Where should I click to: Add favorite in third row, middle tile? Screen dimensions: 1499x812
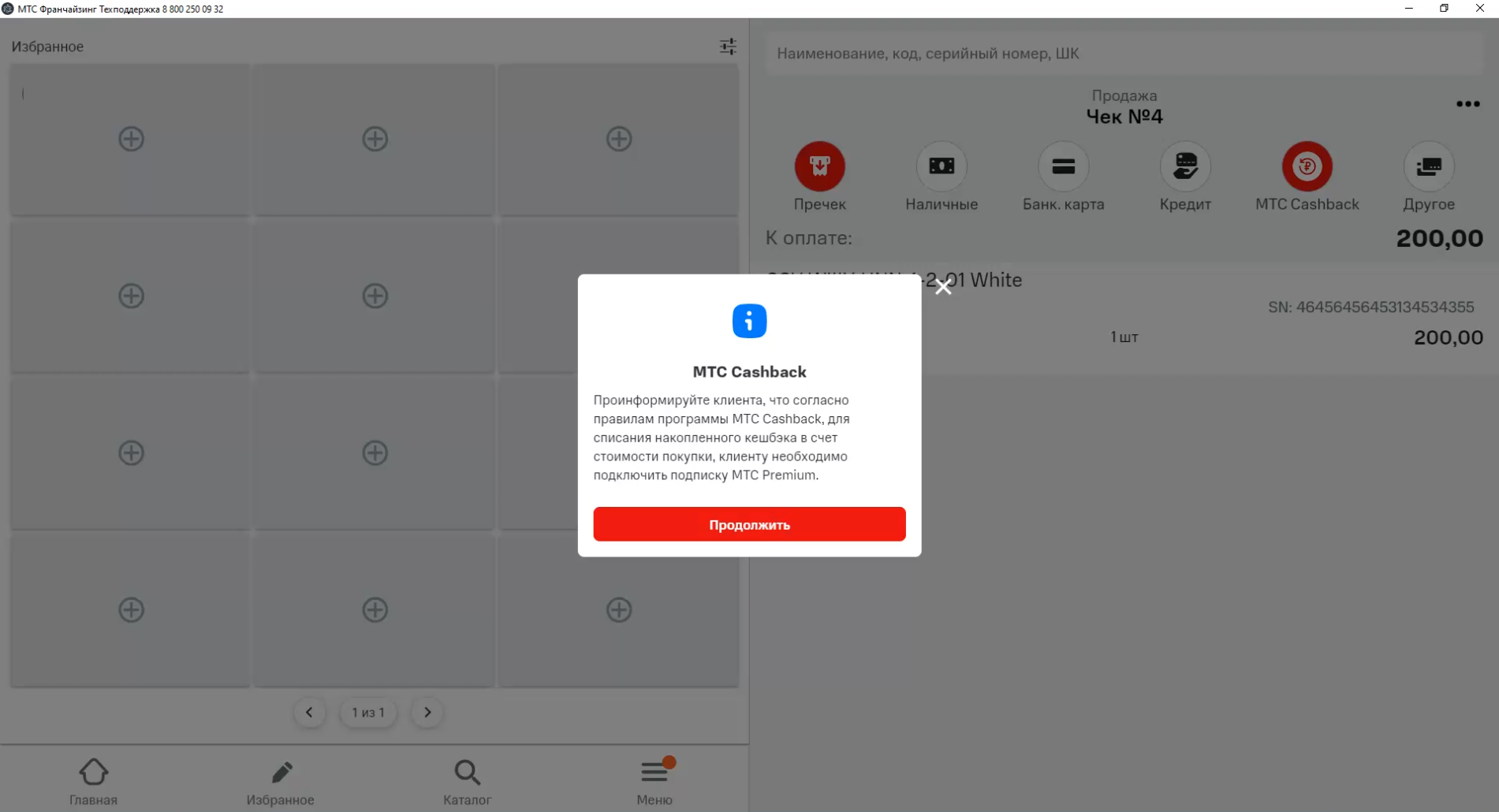click(x=375, y=453)
